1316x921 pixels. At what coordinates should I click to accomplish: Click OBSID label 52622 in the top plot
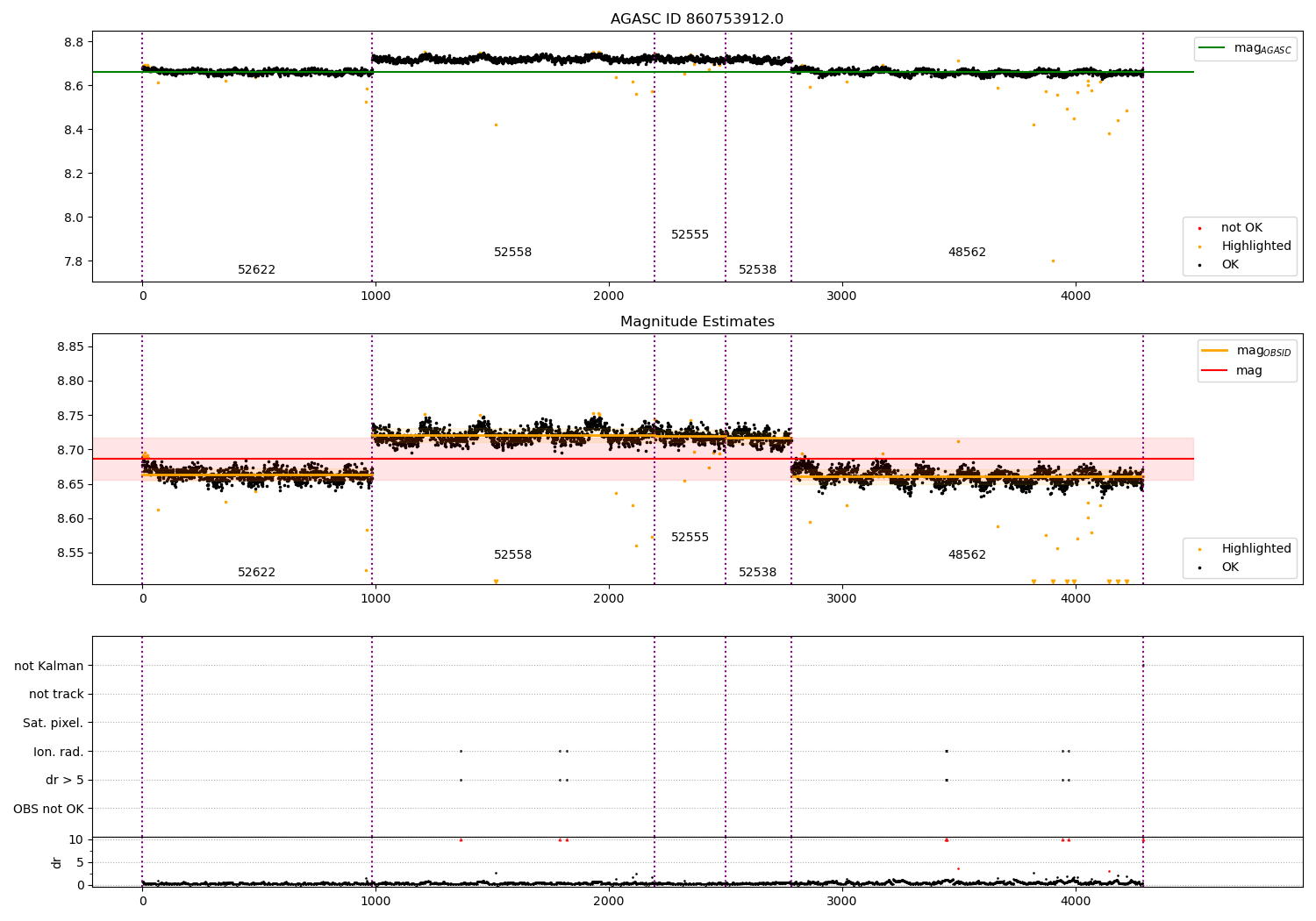[256, 270]
